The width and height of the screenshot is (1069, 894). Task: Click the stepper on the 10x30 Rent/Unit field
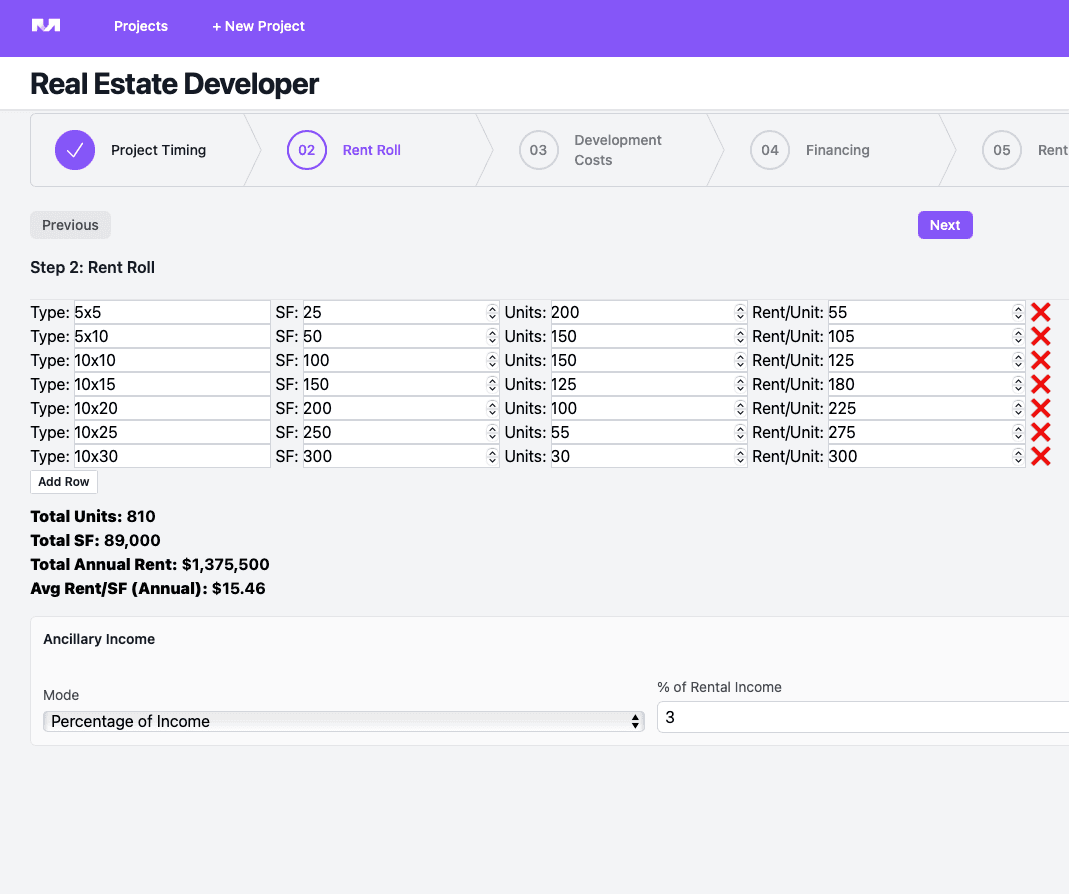pos(1018,456)
